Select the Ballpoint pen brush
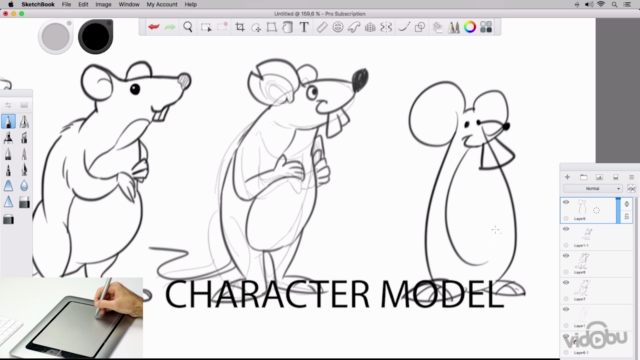Screen dimensions: 640x360 [8, 154]
